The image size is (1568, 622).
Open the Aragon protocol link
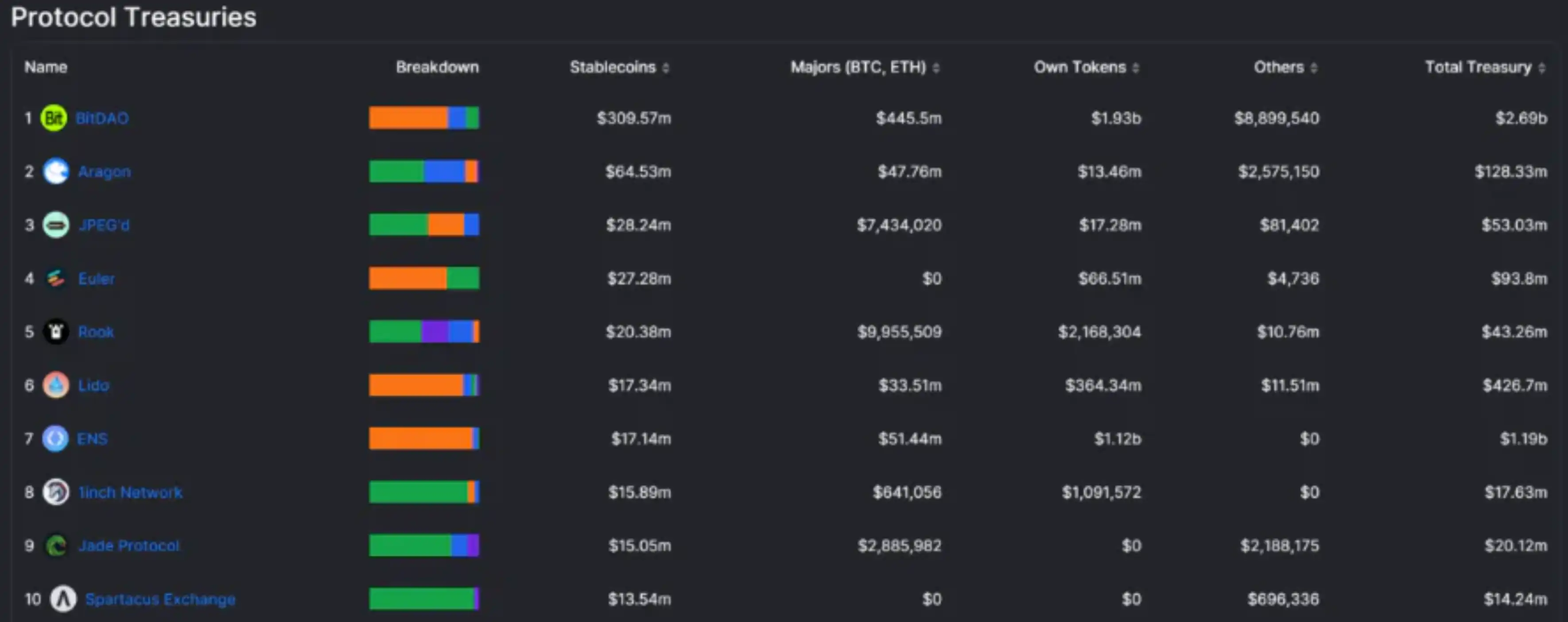[104, 171]
